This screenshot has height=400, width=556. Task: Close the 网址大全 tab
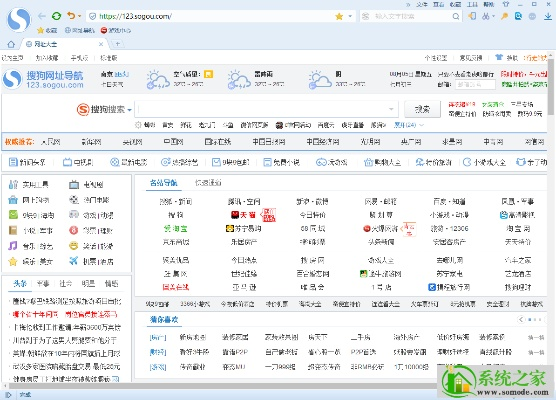tap(101, 44)
